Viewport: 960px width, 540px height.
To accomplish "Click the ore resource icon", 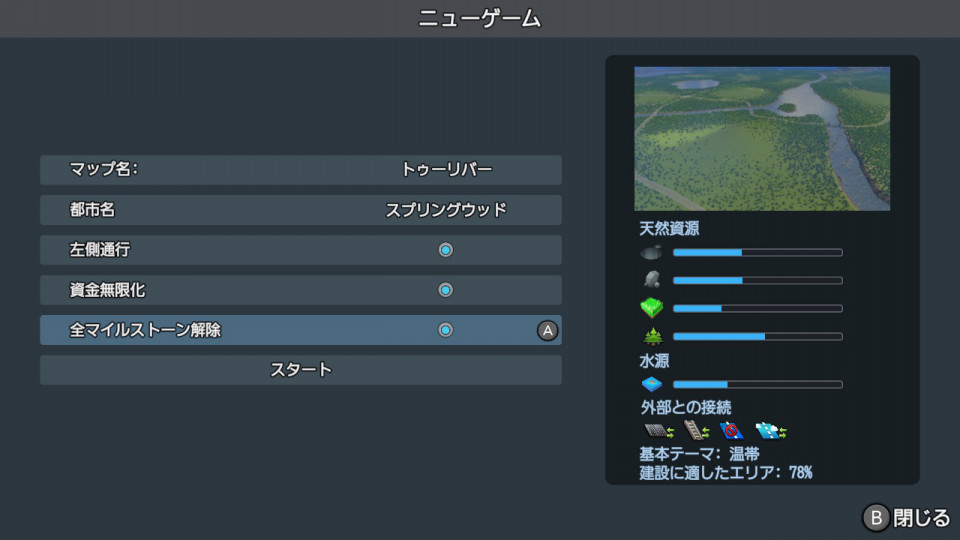I will point(652,280).
